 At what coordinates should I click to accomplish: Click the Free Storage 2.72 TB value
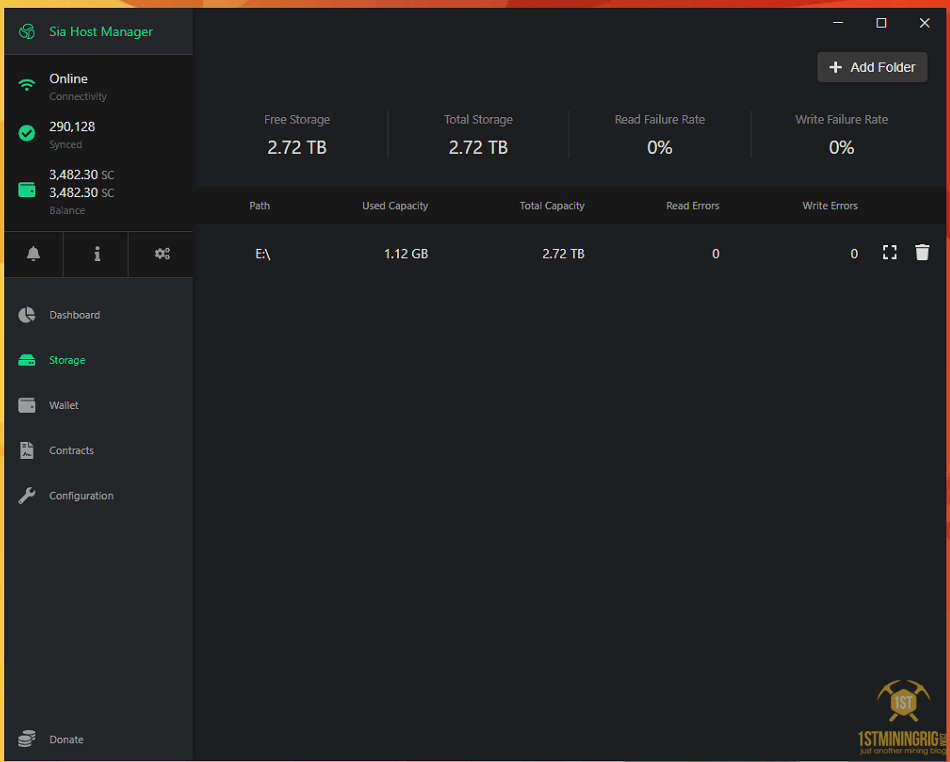297,147
